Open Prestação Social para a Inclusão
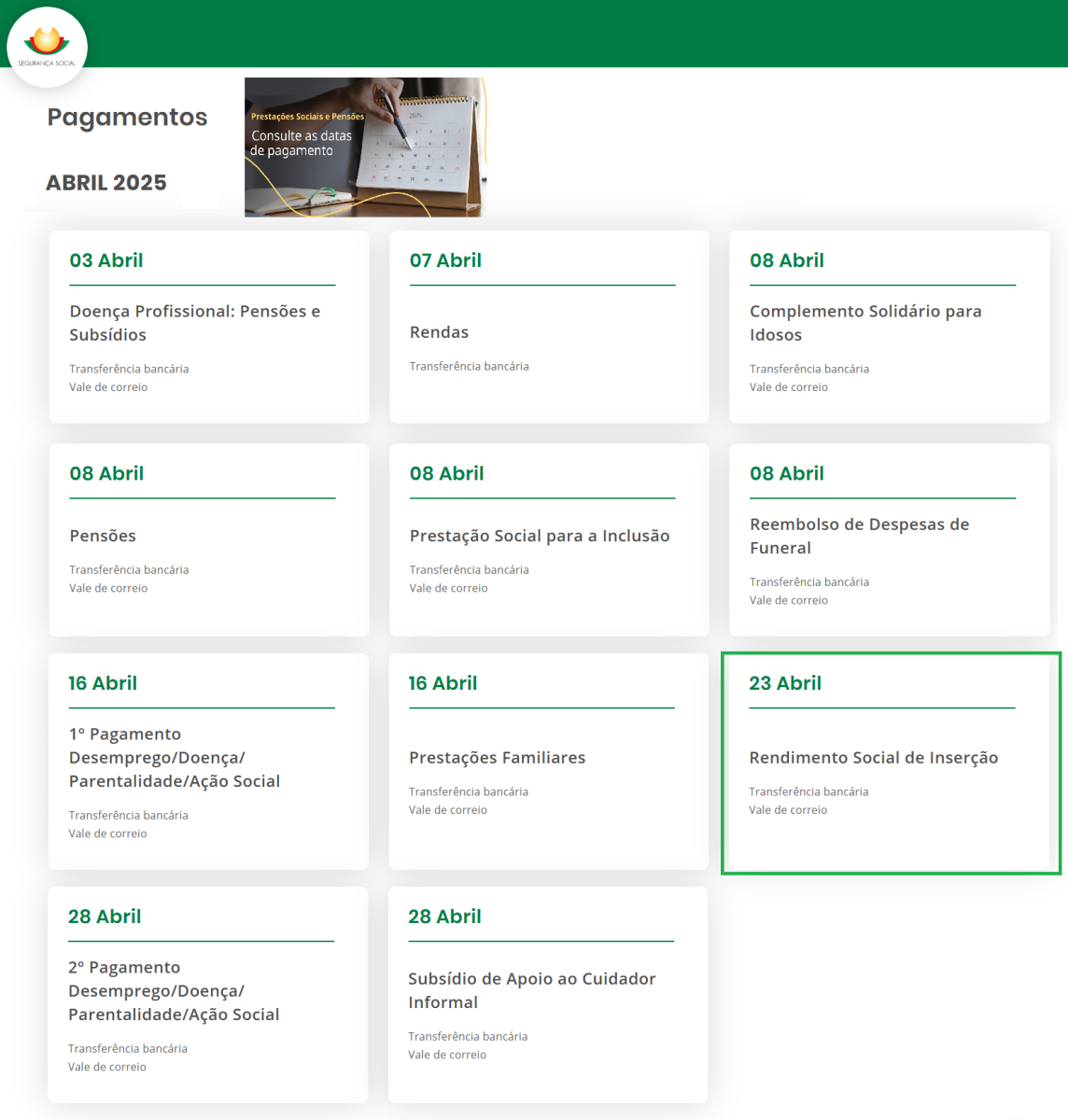This screenshot has height=1120, width=1068. (539, 536)
